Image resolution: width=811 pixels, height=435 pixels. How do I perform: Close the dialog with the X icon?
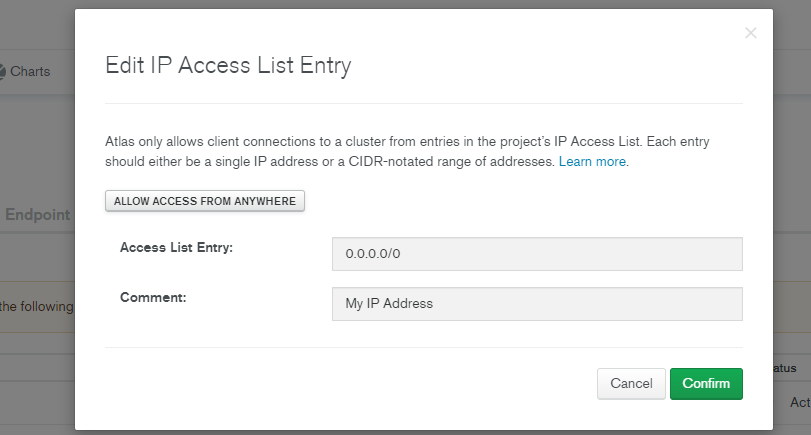pos(750,33)
